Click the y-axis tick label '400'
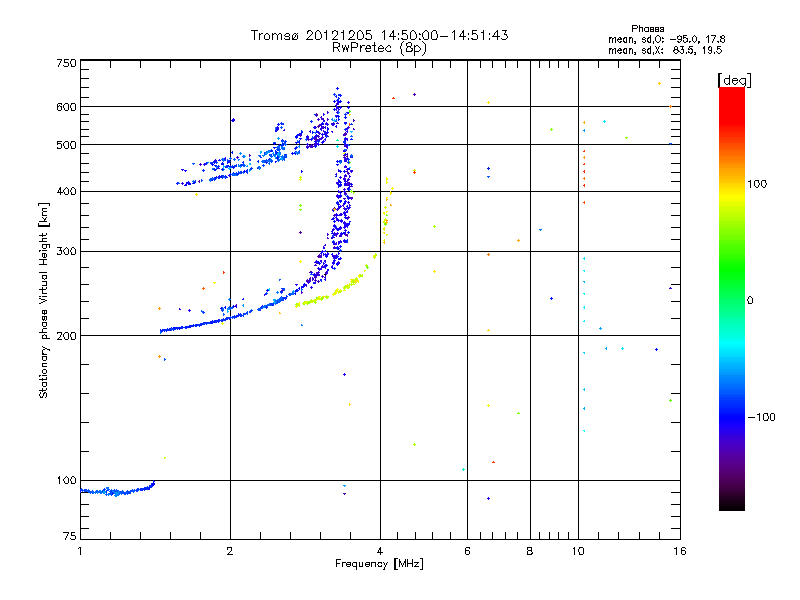This screenshot has height=600, width=800. pos(67,191)
